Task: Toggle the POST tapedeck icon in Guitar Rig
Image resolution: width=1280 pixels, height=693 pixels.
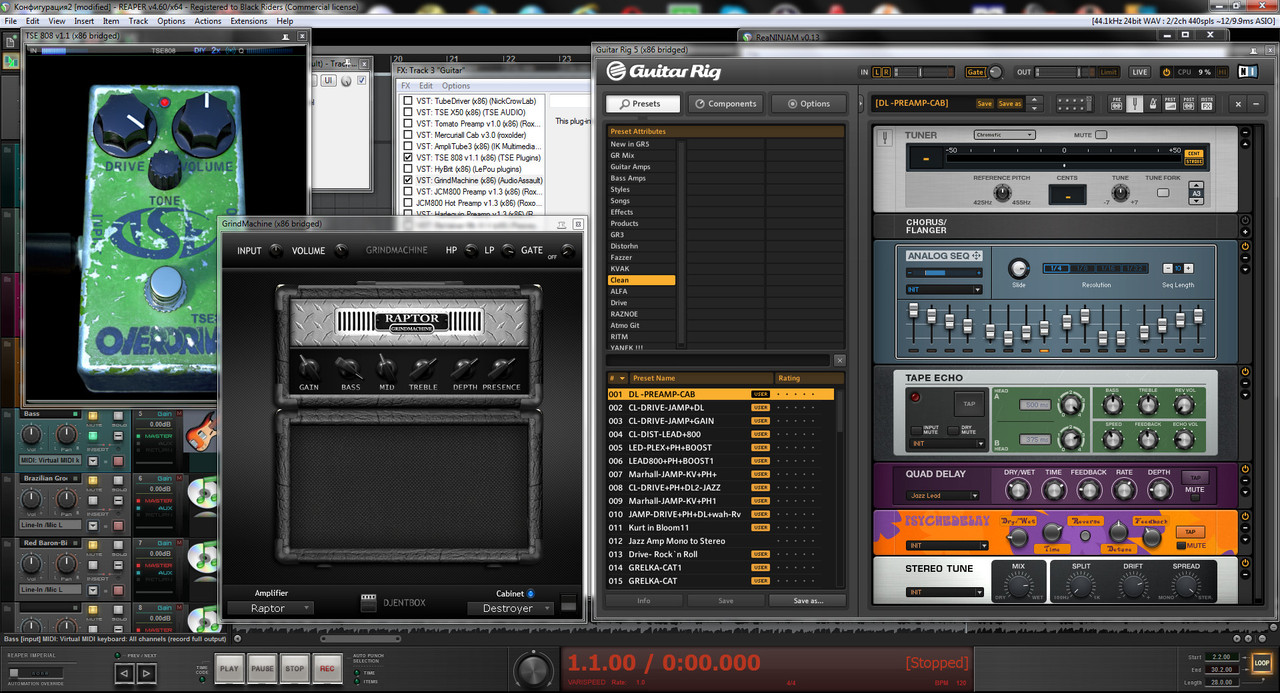Action: coord(1188,104)
